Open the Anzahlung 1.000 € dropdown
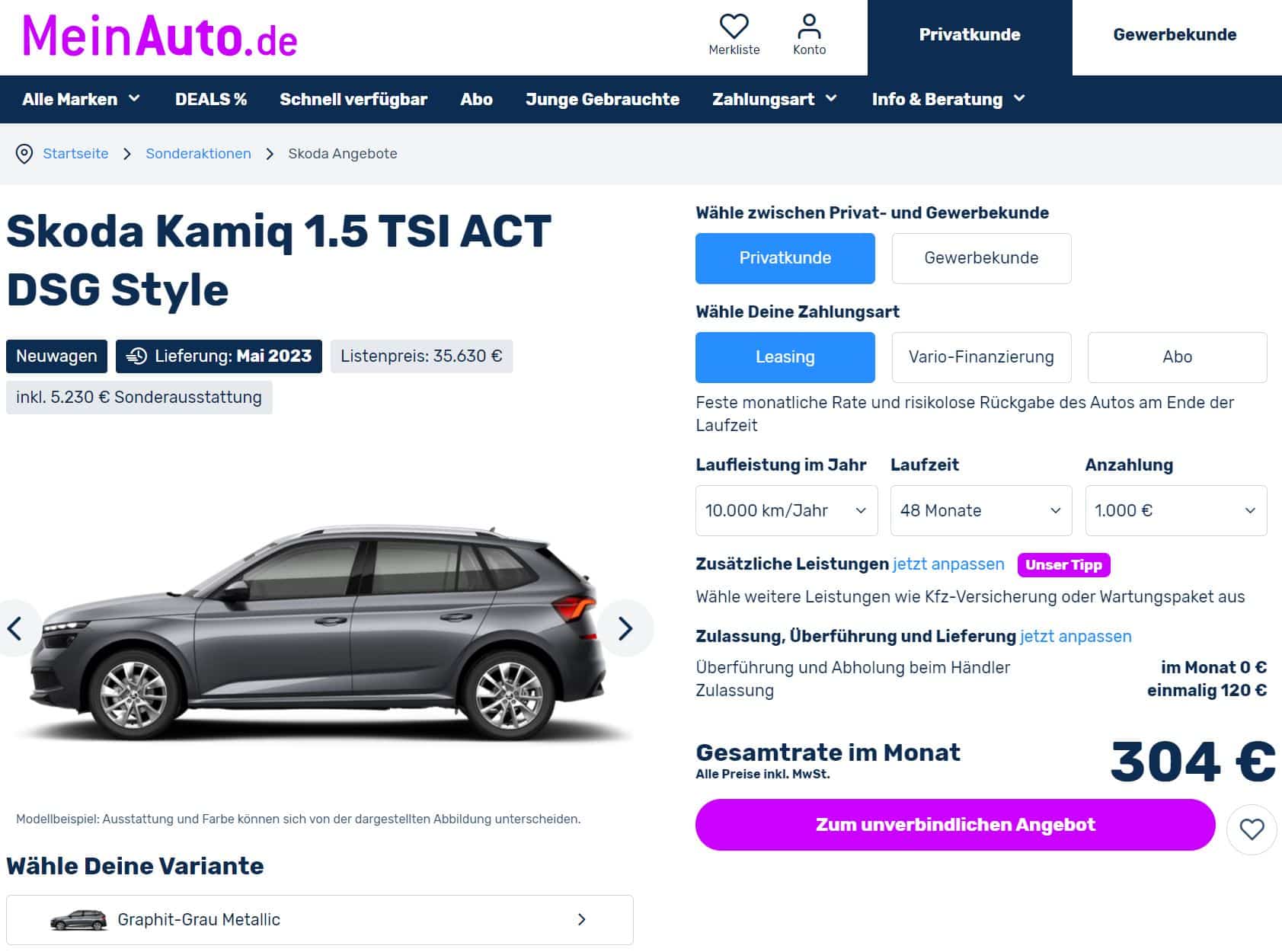 coord(1176,510)
